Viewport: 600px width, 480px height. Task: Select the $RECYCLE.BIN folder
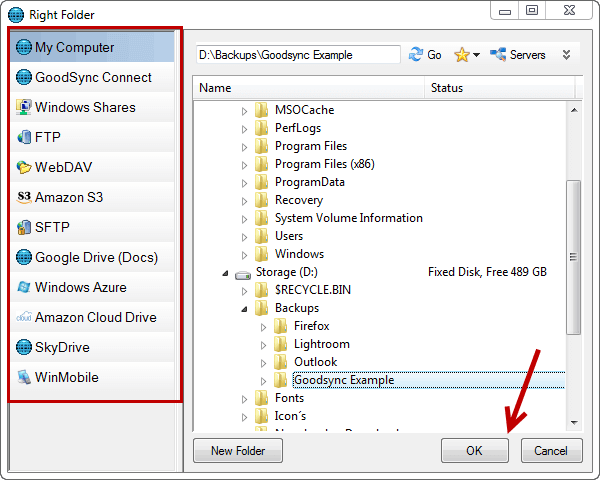[313, 290]
